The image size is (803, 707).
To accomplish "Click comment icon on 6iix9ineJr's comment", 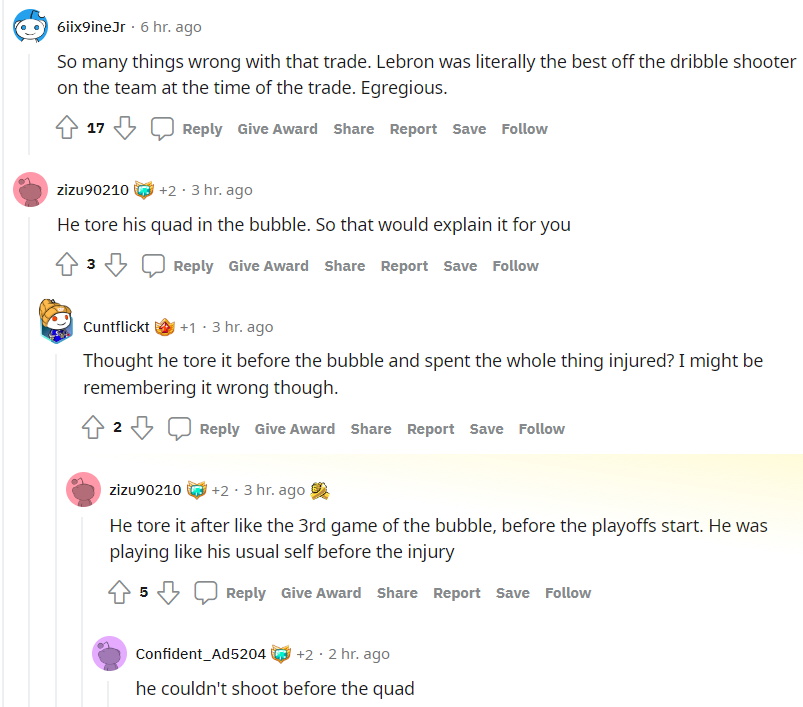I will tap(162, 129).
